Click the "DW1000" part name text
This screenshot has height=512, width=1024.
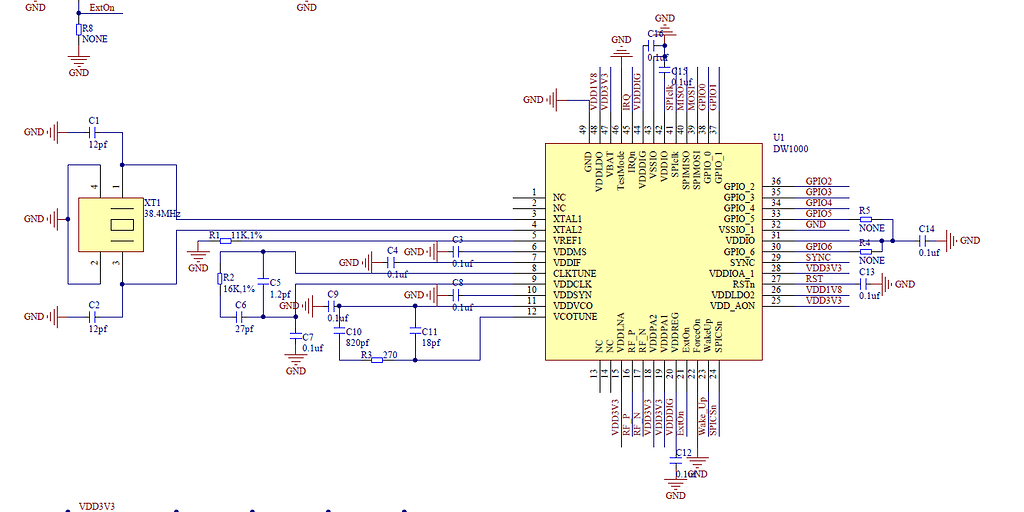(791, 149)
